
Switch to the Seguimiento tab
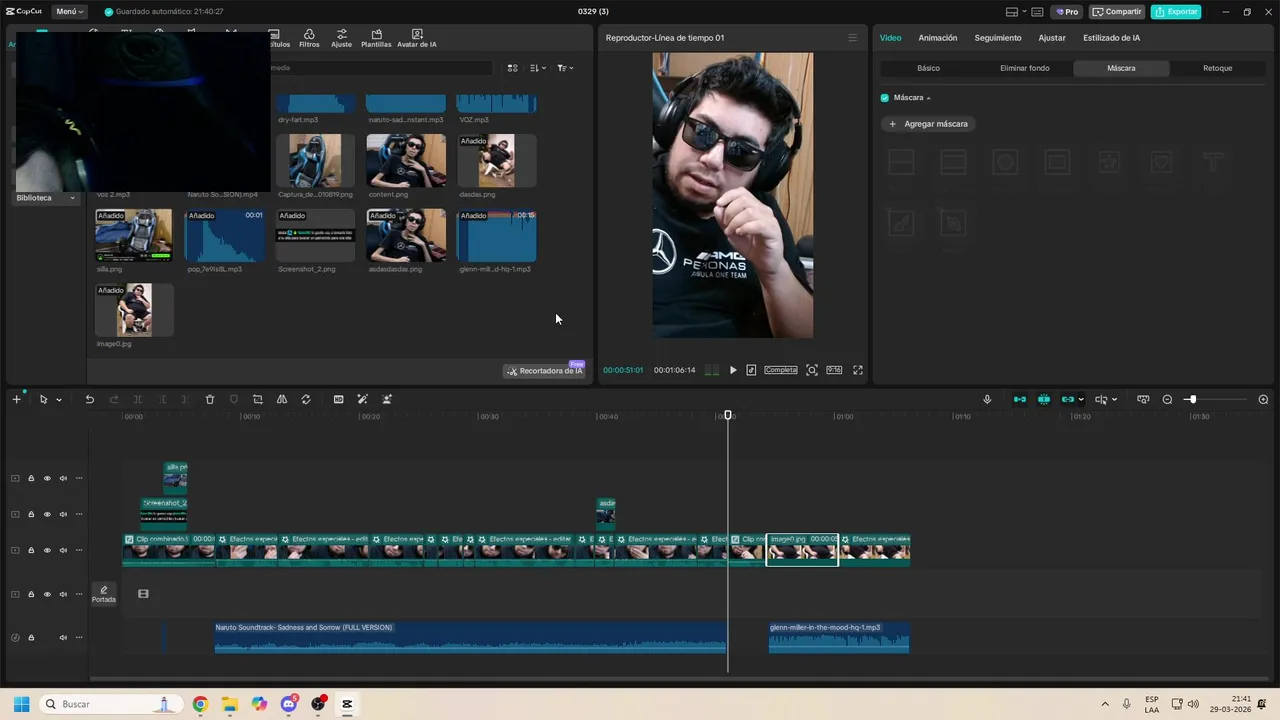[x=998, y=38]
